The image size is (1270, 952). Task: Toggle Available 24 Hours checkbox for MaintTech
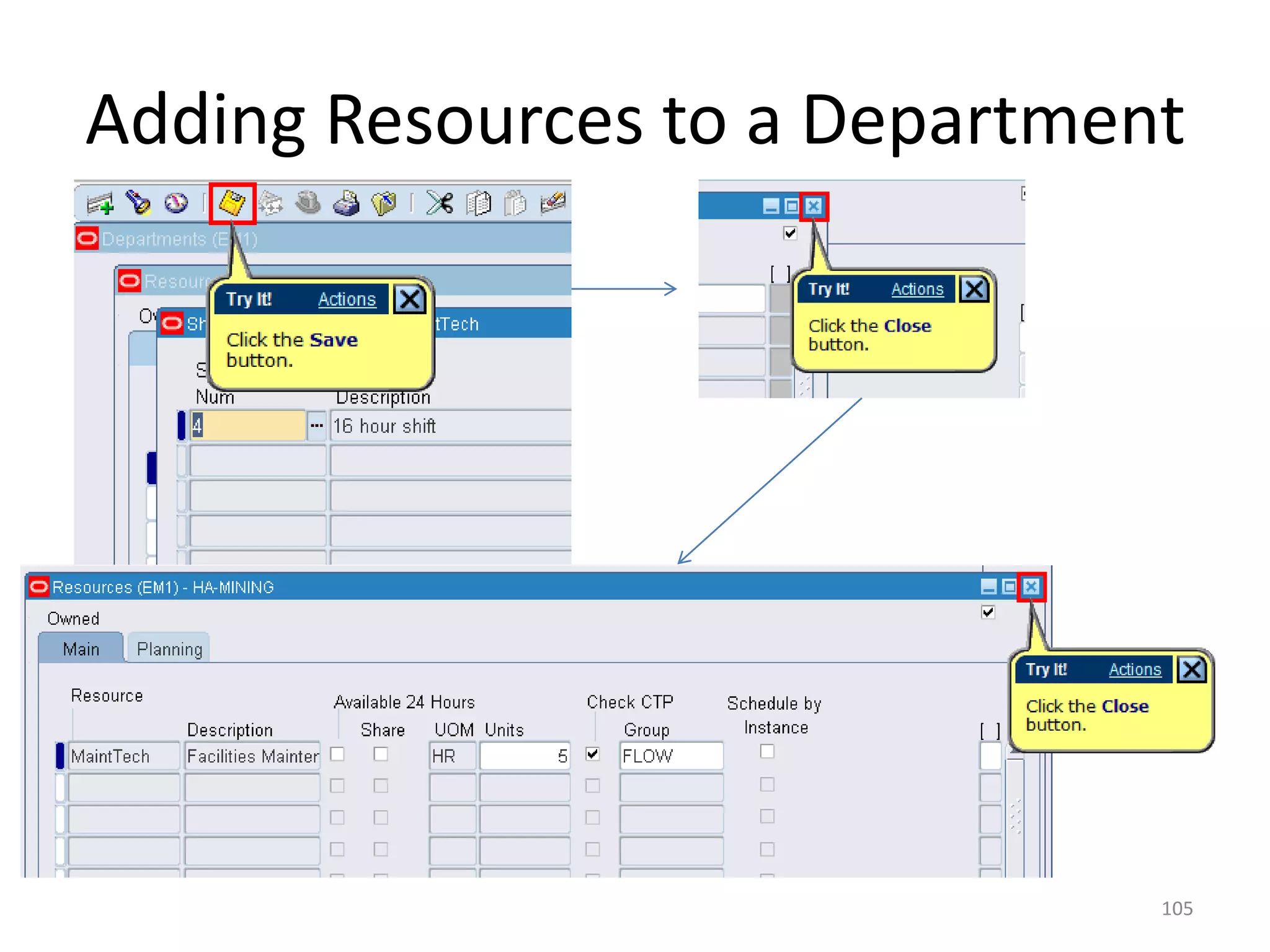point(337,754)
